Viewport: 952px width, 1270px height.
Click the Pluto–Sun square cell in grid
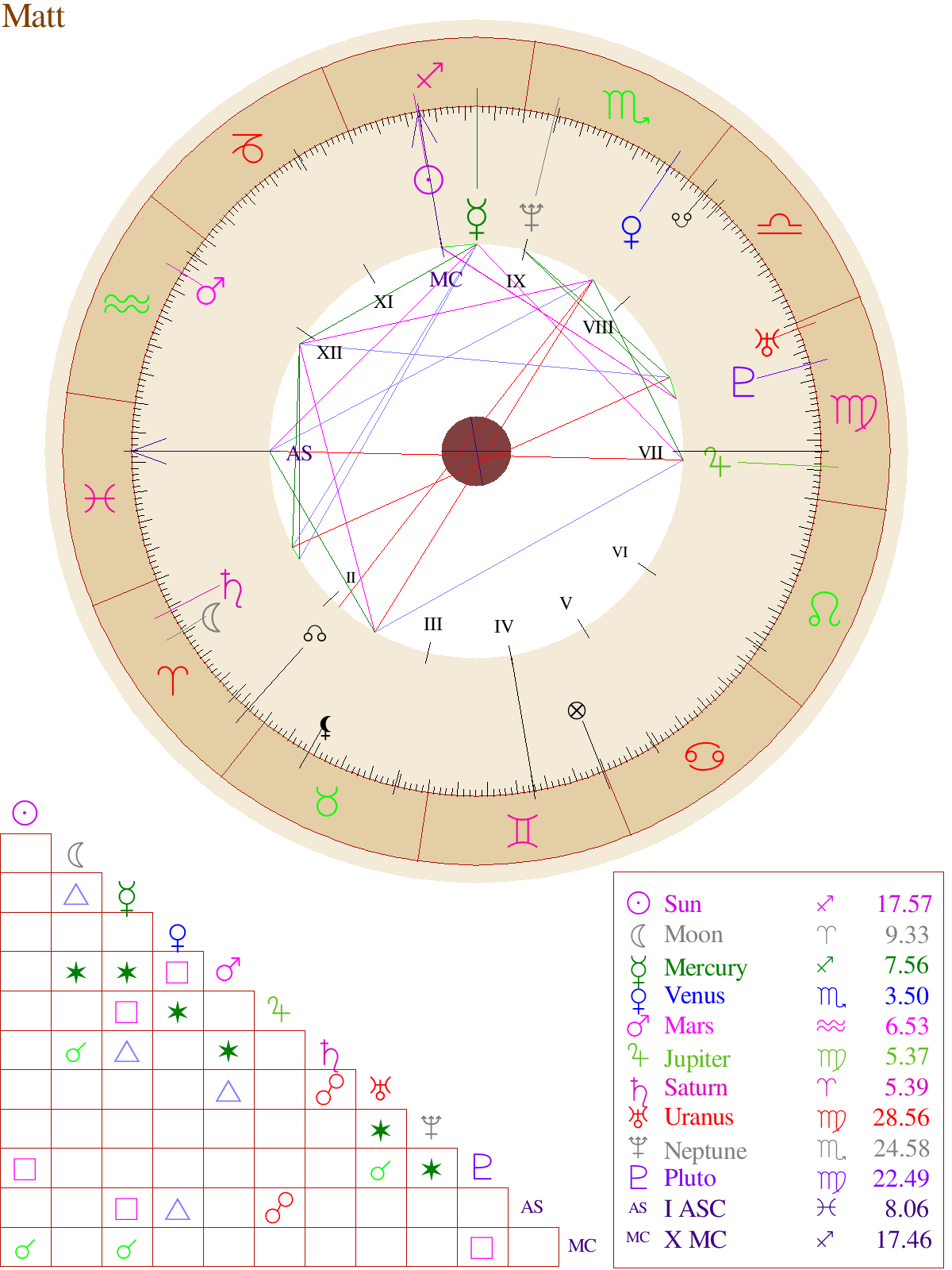click(x=25, y=1168)
